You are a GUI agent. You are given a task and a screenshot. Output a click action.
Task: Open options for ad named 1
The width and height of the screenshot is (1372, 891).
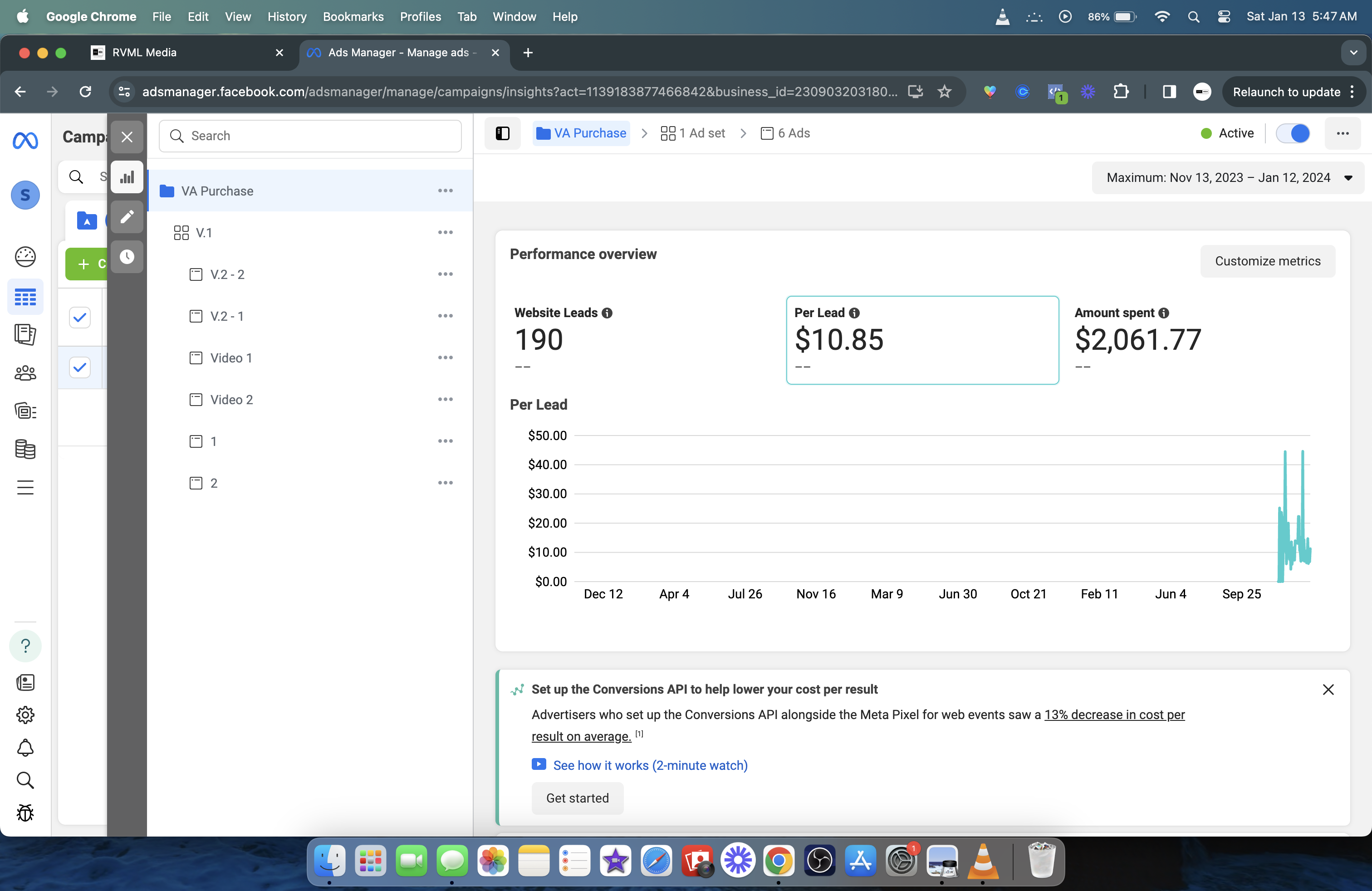[x=445, y=441]
